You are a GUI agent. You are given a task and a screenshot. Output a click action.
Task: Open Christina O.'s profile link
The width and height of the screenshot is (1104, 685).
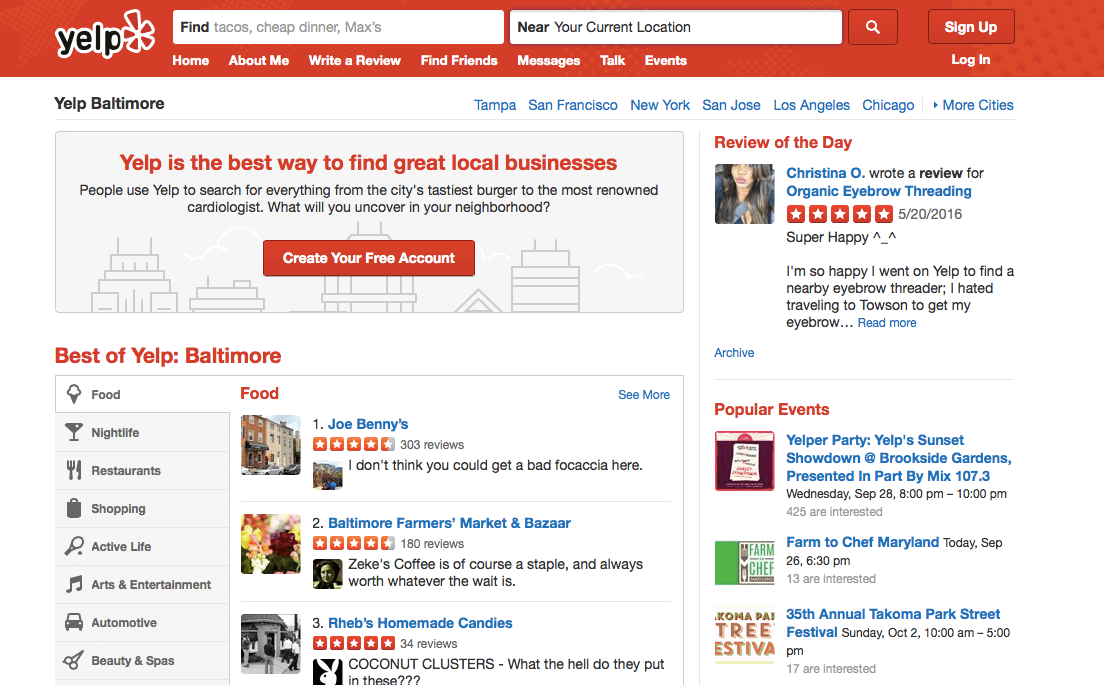(825, 172)
